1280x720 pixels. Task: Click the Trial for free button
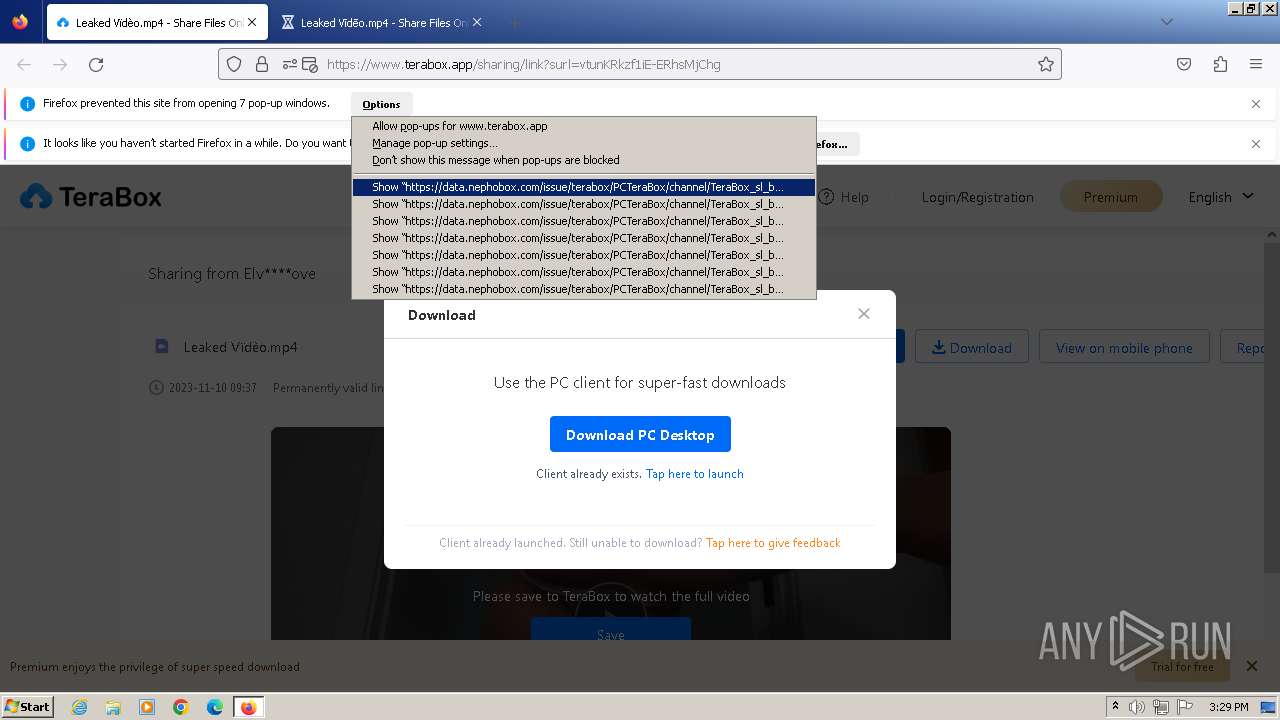pos(1182,667)
